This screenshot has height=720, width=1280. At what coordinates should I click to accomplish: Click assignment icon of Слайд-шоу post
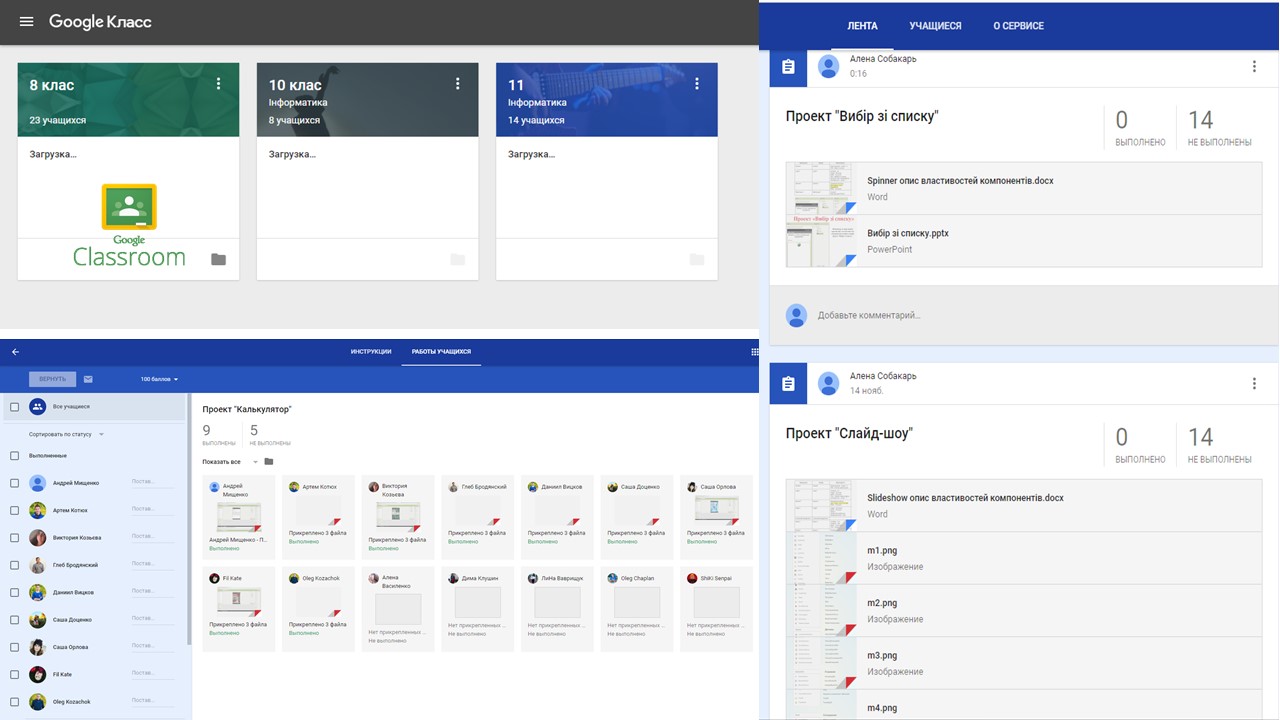pyautogui.click(x=788, y=384)
